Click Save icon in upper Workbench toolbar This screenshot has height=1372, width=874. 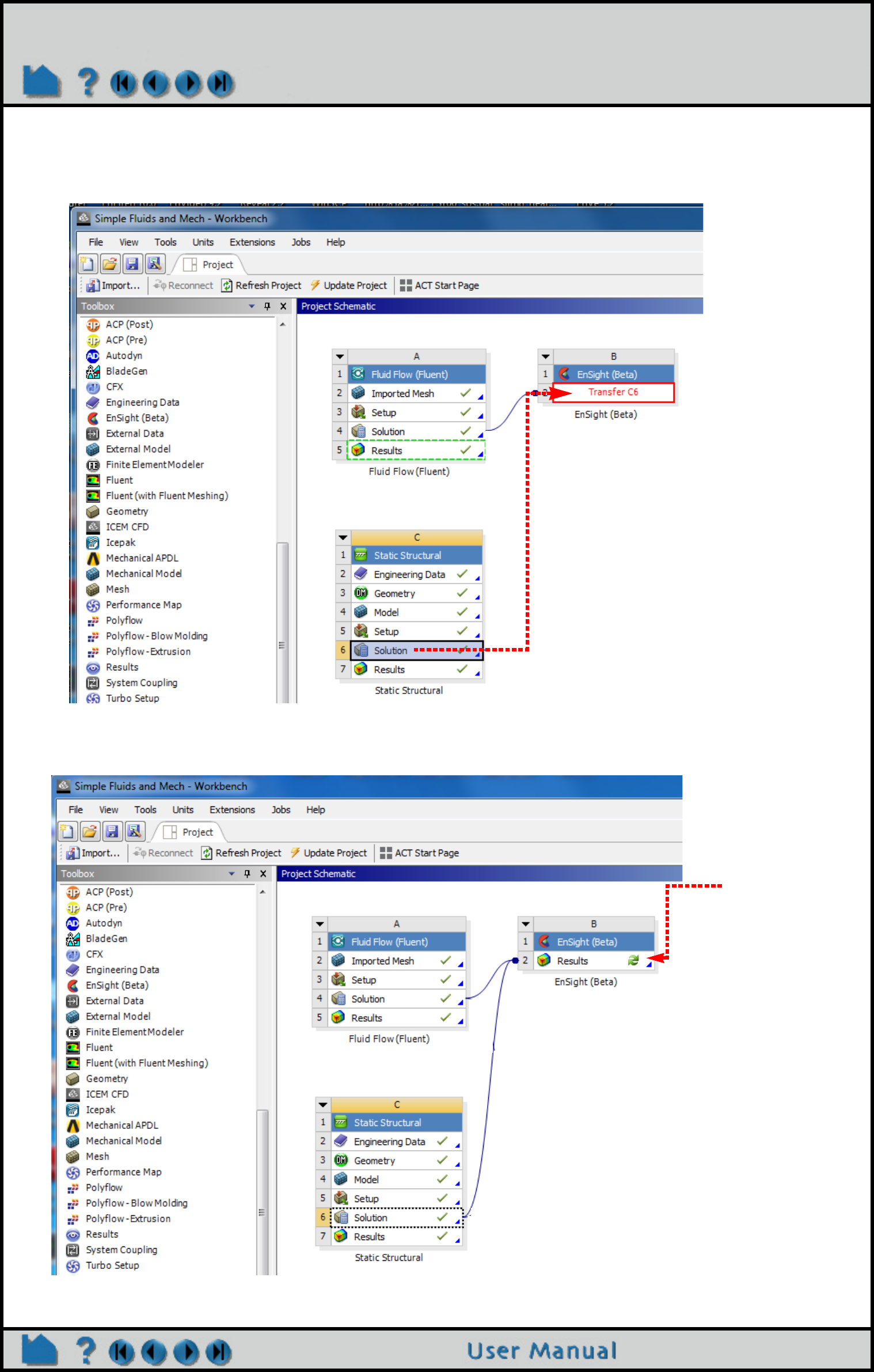[x=132, y=264]
